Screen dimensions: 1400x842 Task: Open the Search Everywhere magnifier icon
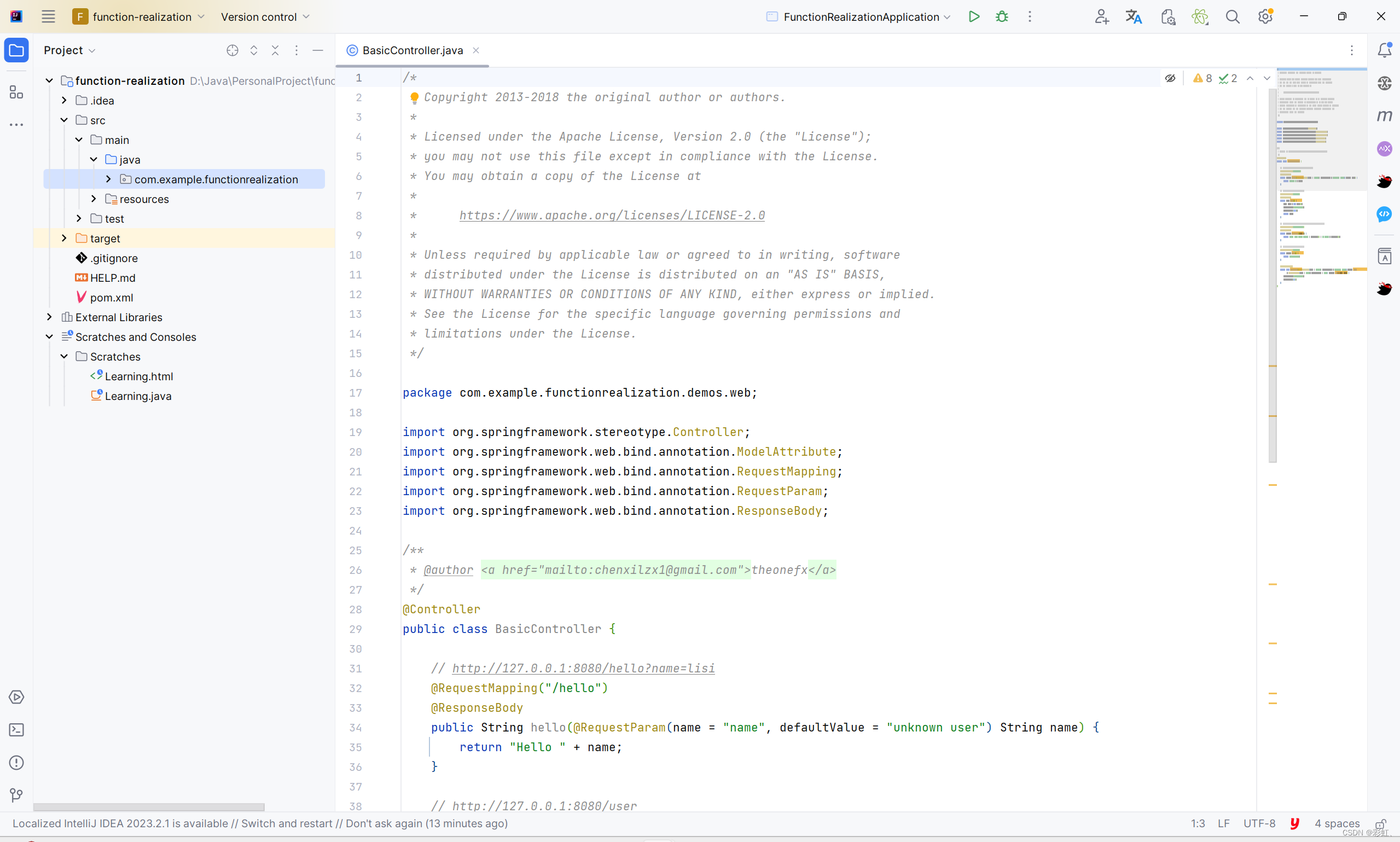click(x=1232, y=16)
